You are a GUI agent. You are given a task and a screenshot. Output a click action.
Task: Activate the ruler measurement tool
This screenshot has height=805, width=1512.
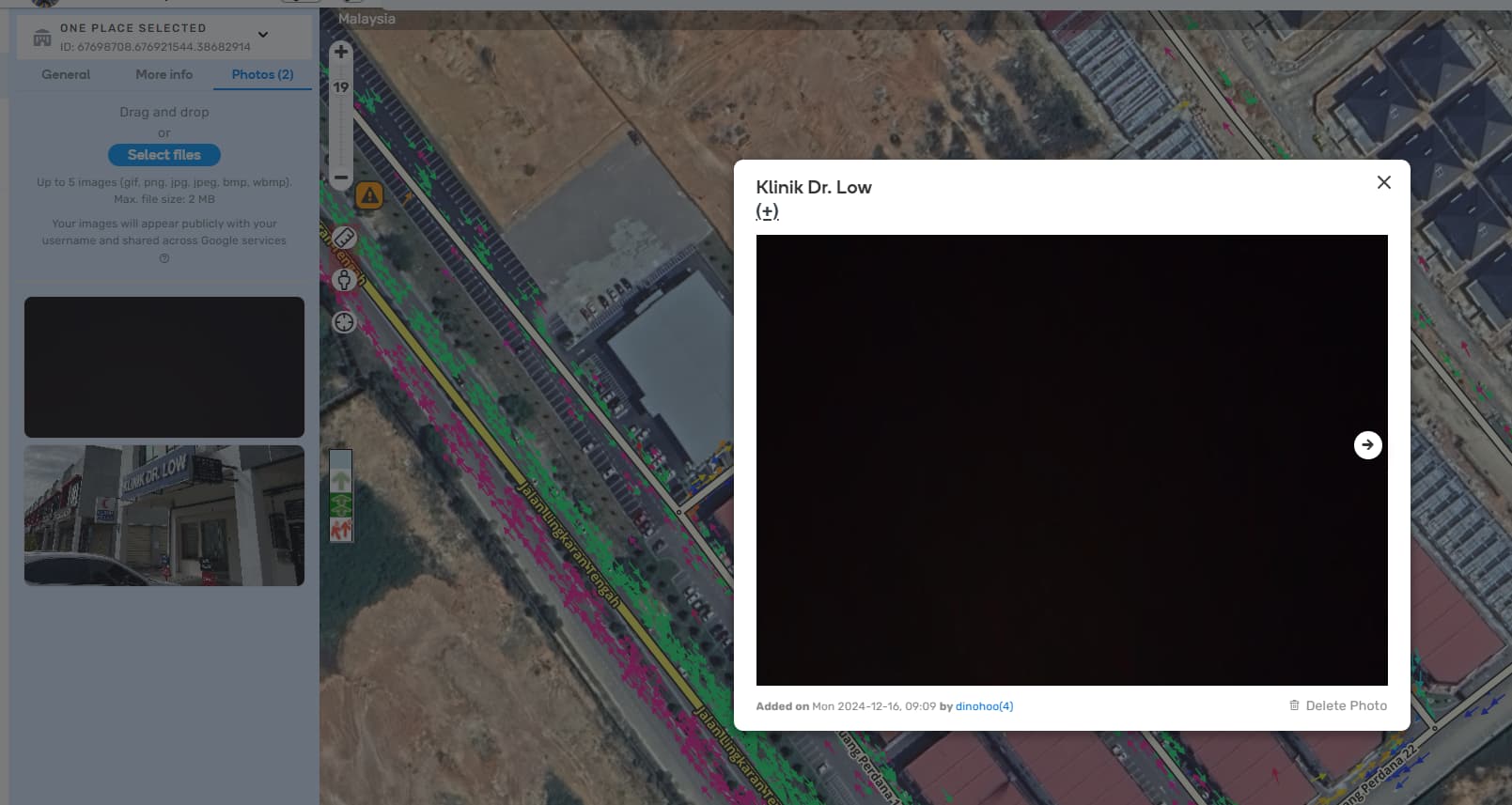point(344,238)
